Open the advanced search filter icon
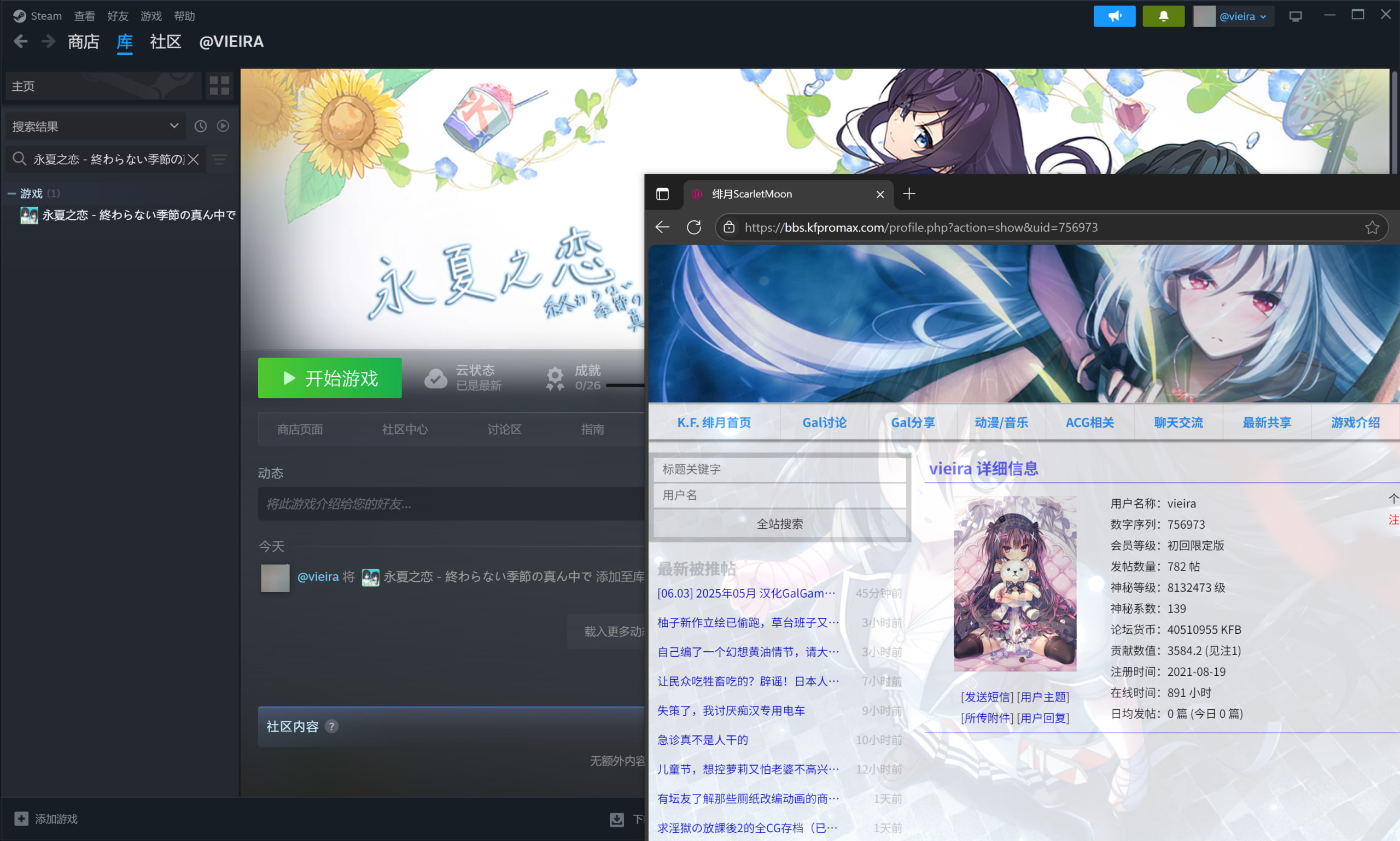This screenshot has width=1400, height=841. click(220, 160)
